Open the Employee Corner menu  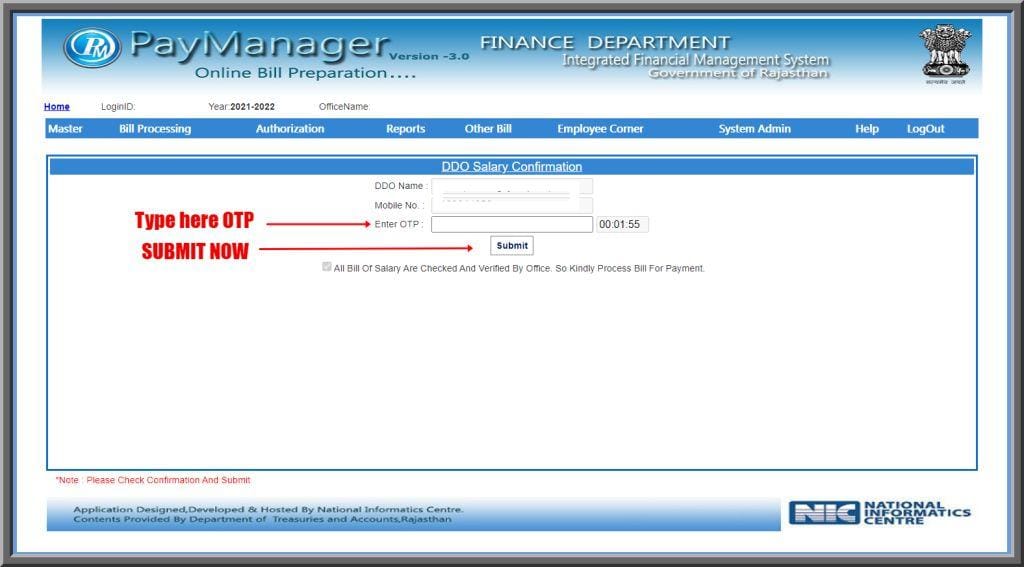click(x=600, y=129)
